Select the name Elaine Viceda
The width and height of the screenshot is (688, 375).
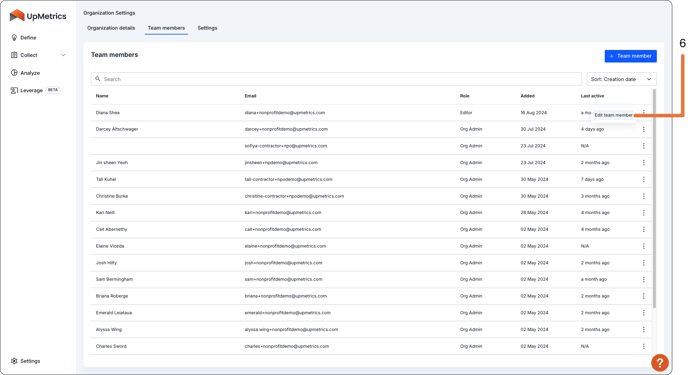(x=110, y=246)
